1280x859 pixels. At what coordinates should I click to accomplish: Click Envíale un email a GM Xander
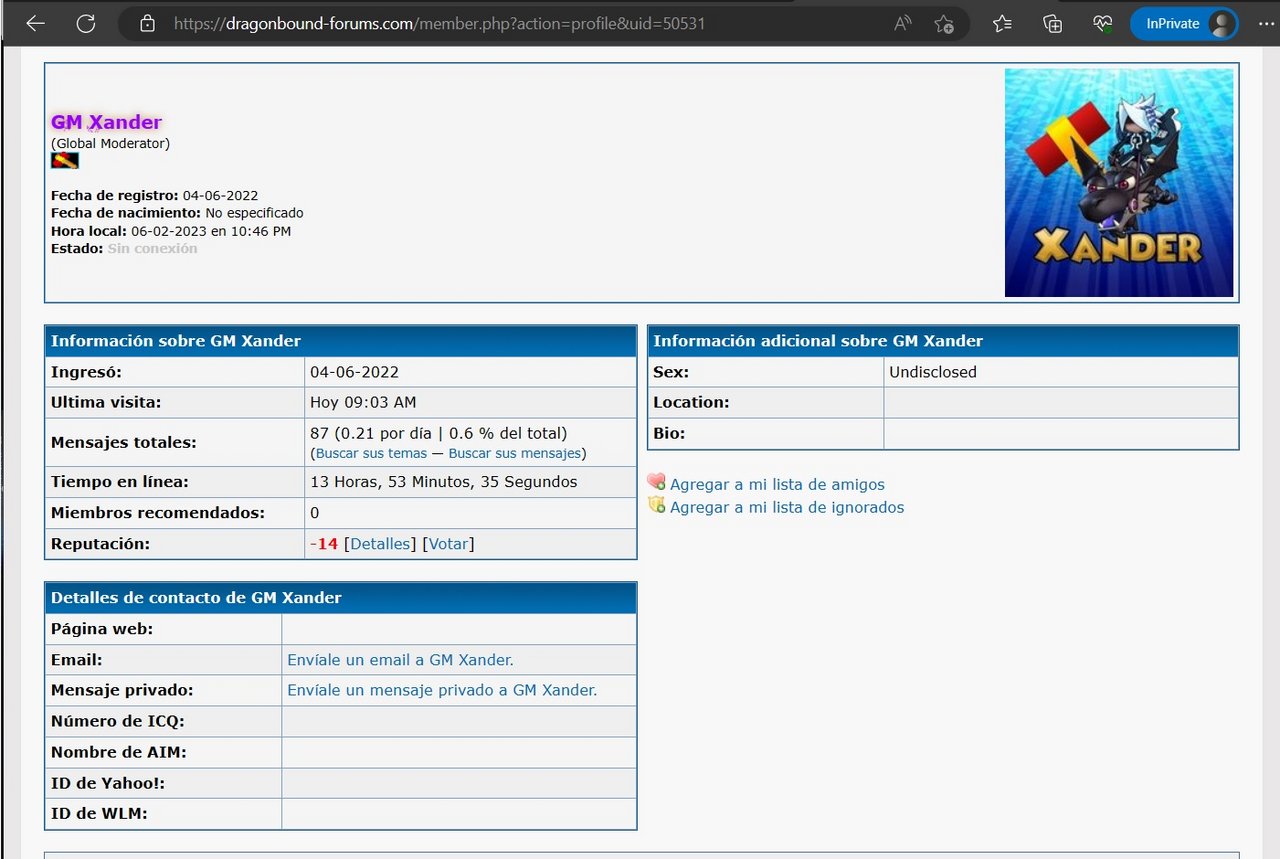pyautogui.click(x=400, y=660)
